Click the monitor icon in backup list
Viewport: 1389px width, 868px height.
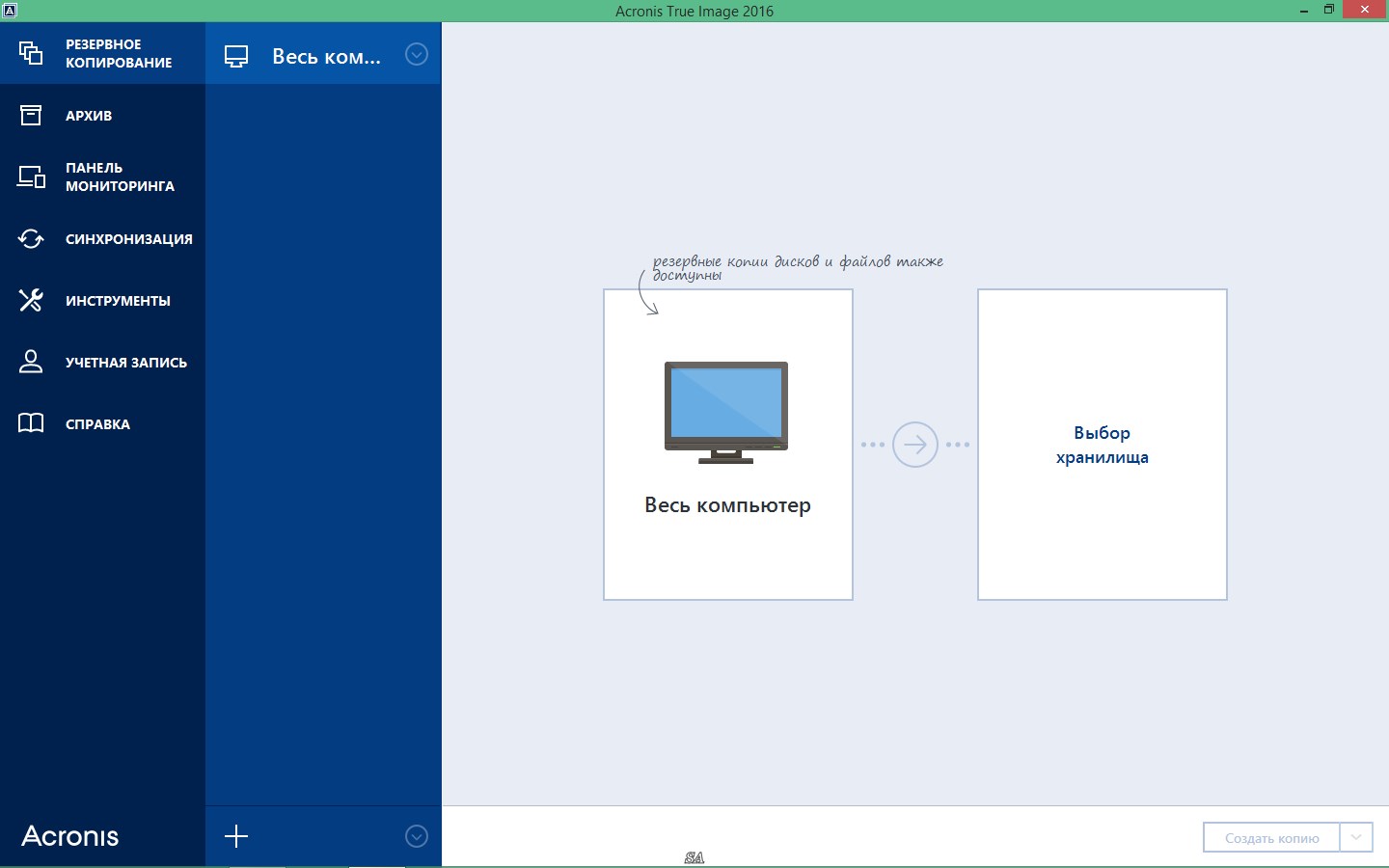[236, 56]
